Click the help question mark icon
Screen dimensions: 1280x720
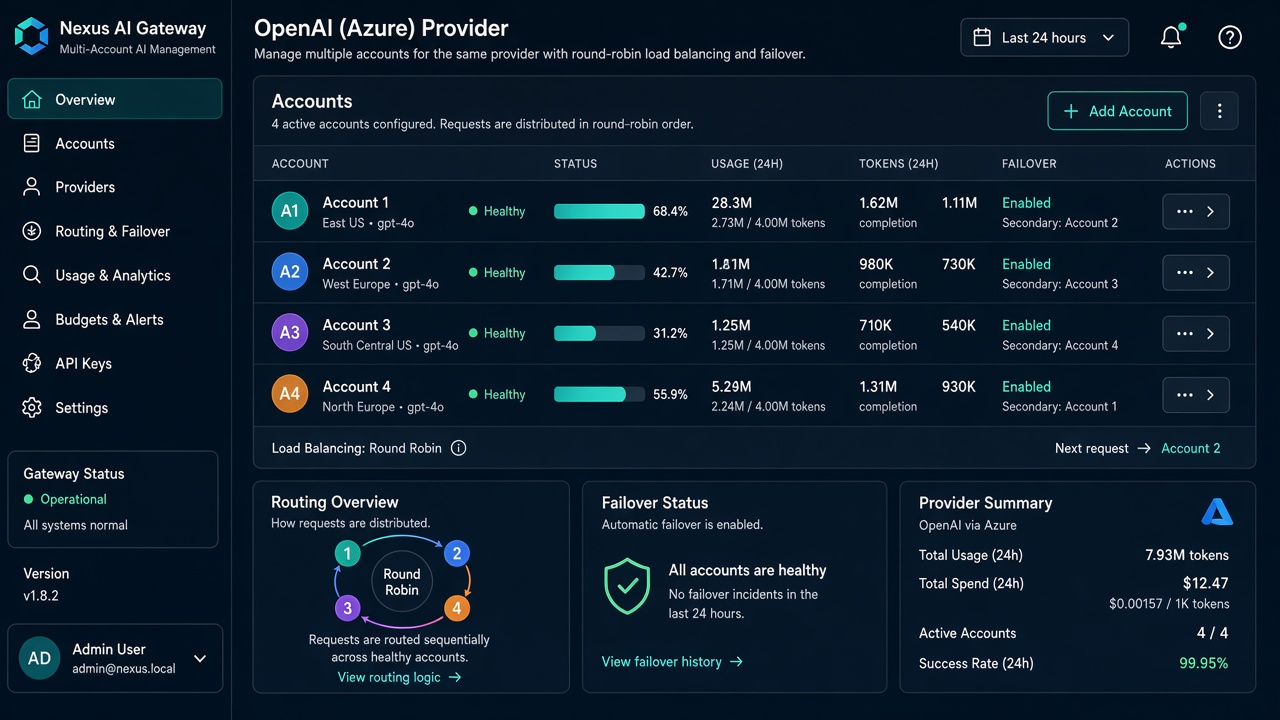pyautogui.click(x=1230, y=37)
